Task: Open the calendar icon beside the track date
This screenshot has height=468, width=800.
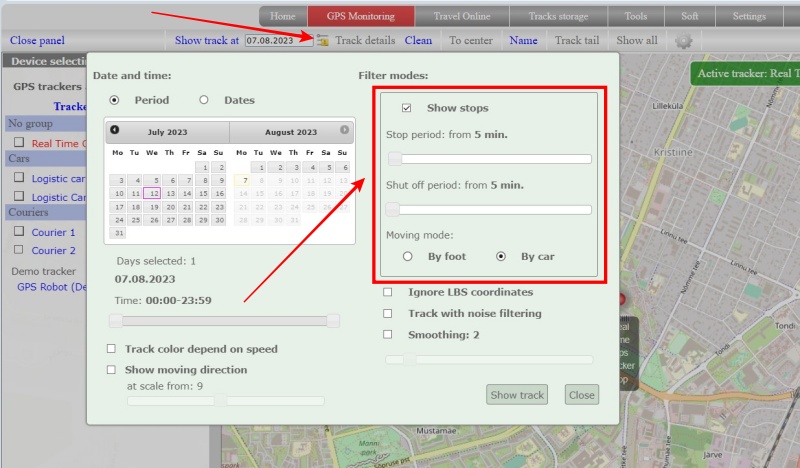Action: click(x=322, y=41)
